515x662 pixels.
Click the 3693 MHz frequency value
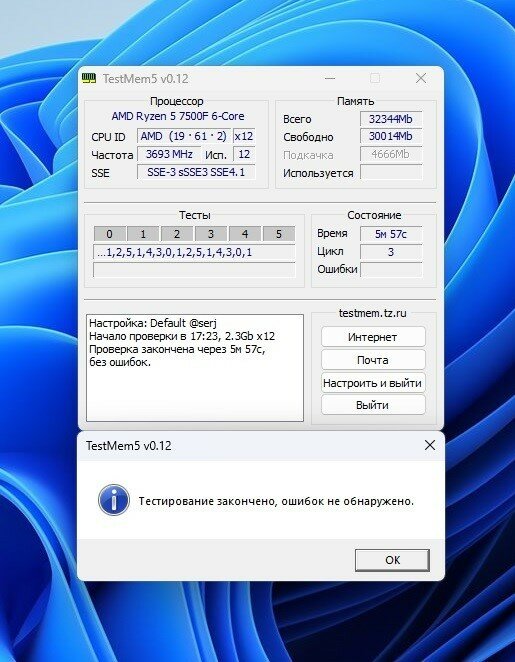tap(169, 155)
